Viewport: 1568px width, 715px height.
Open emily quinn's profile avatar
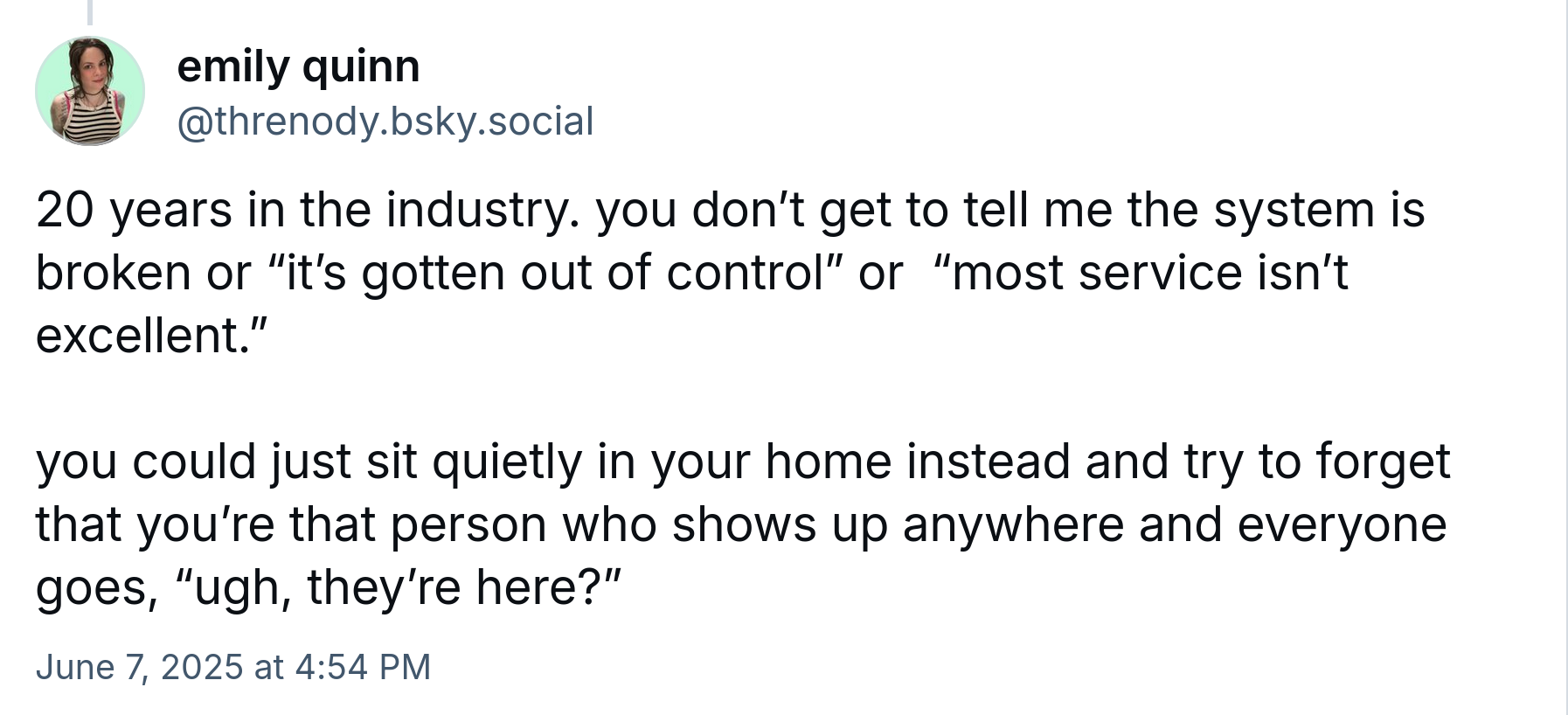90,91
